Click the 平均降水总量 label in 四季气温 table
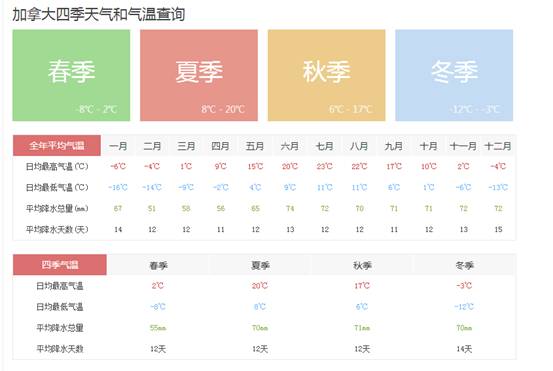The image size is (553, 371). pos(60,328)
